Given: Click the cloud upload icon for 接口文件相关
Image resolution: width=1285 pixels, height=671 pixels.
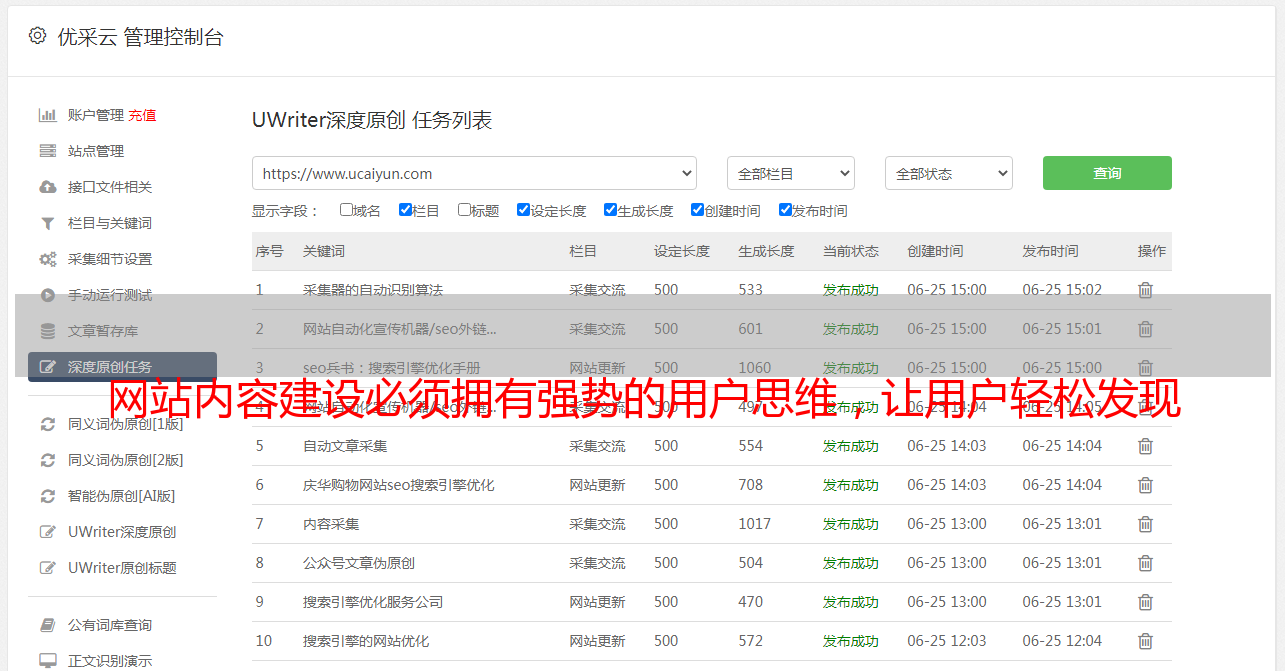Looking at the screenshot, I should pos(47,187).
